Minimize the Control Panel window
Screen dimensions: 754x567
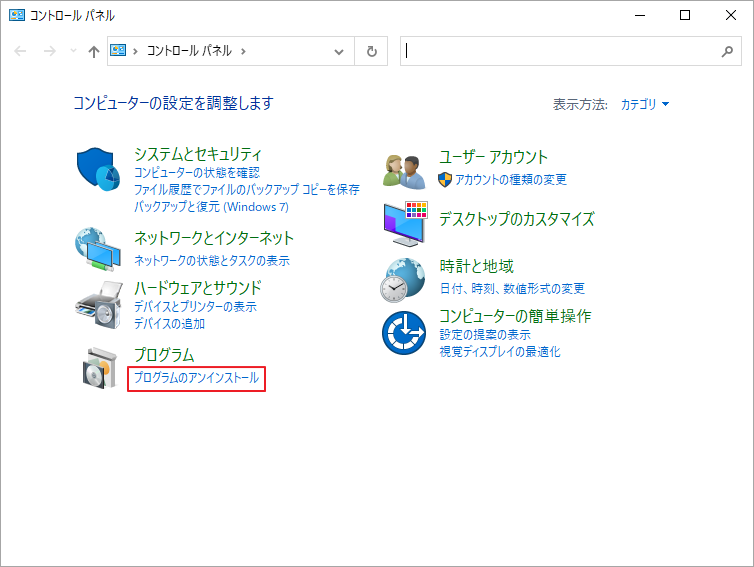pyautogui.click(x=640, y=15)
